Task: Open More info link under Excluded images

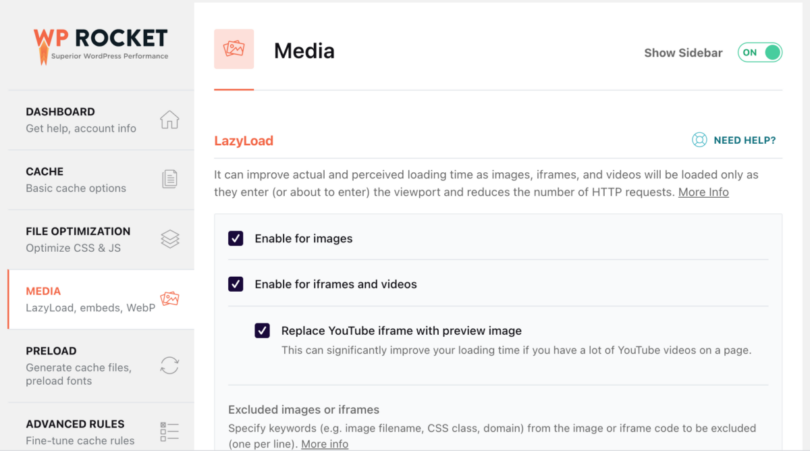Action: [324, 444]
